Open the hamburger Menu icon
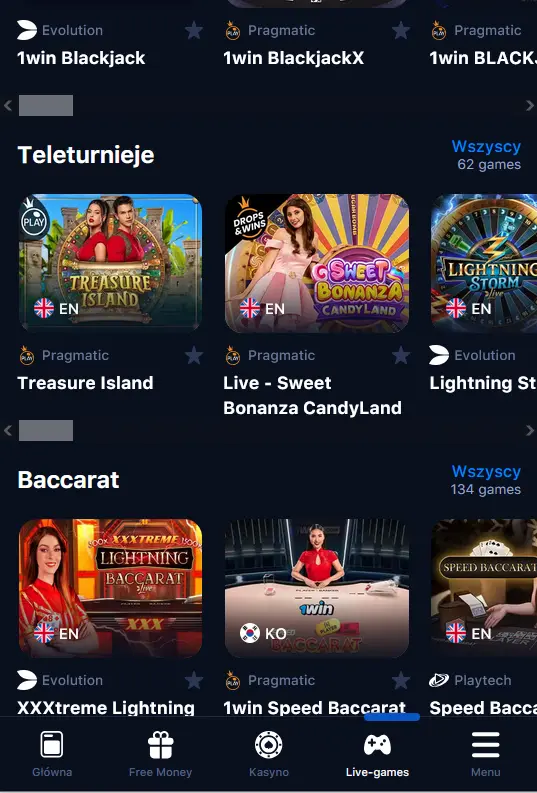 tap(485, 744)
